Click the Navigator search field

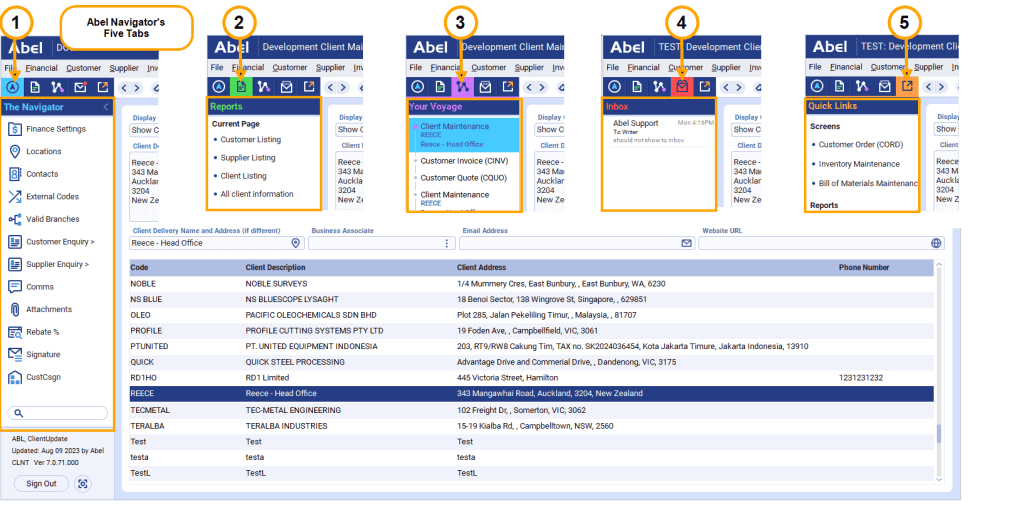coord(58,413)
